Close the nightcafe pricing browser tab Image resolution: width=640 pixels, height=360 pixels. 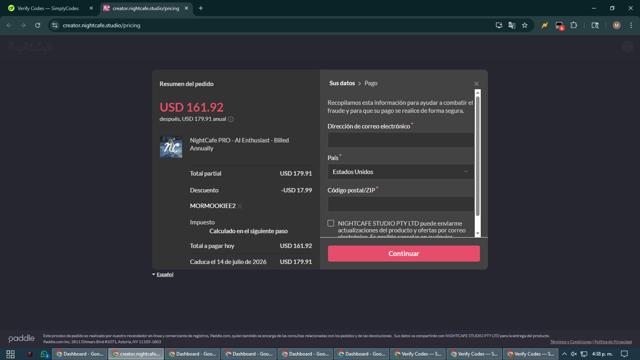[x=187, y=8]
